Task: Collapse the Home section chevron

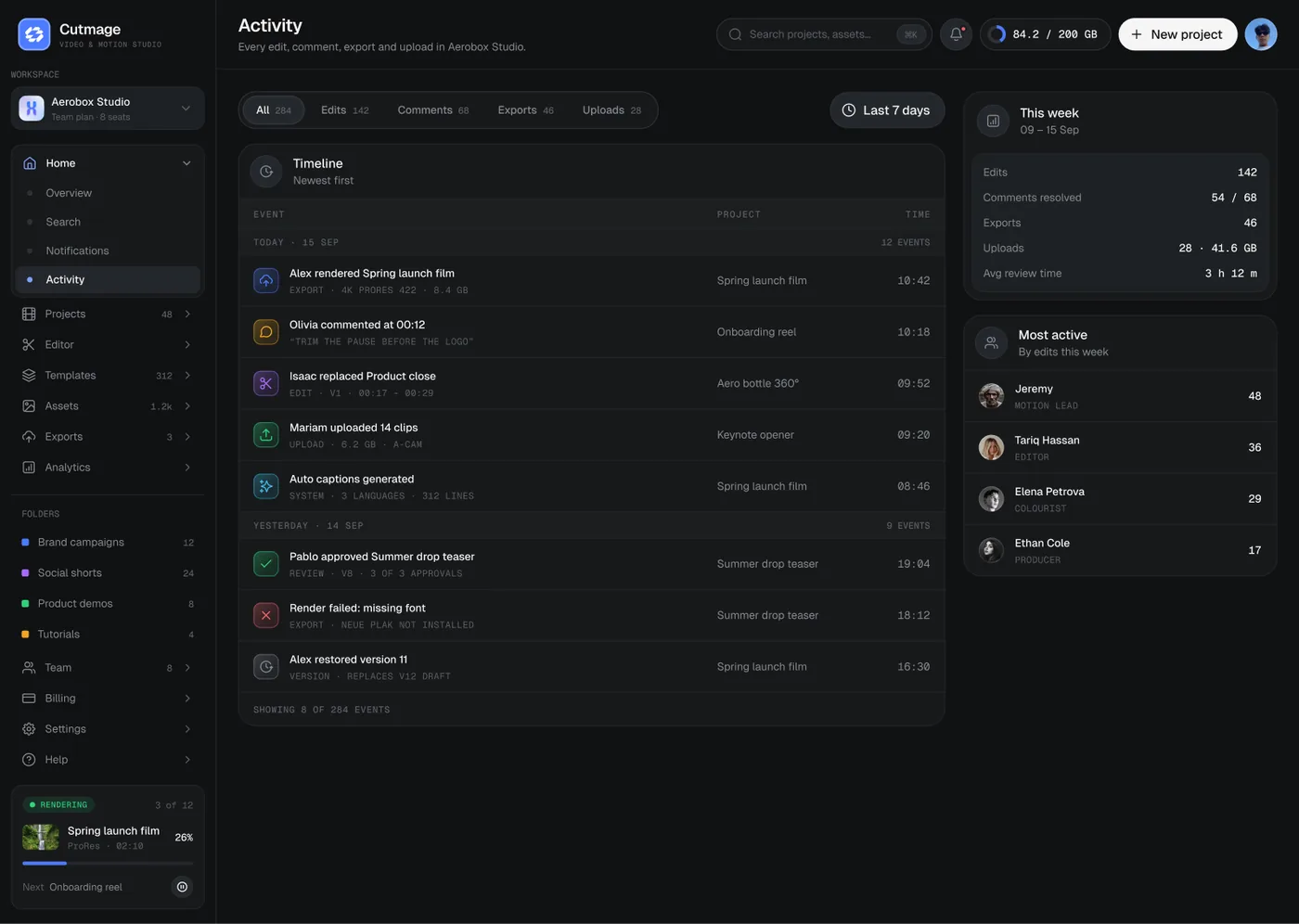Action: [186, 163]
